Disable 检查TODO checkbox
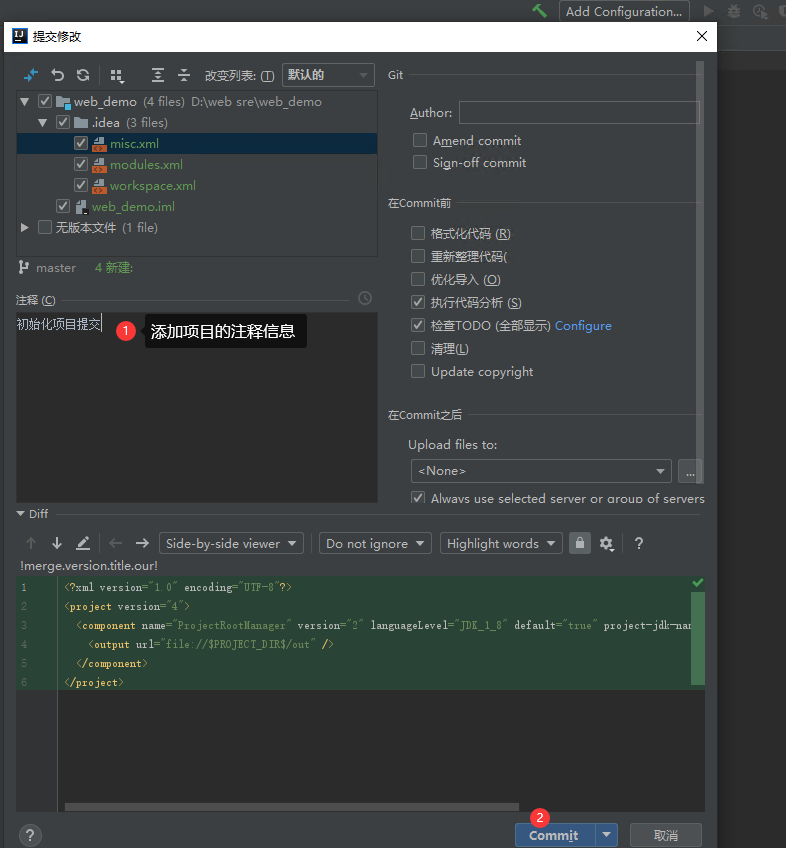The width and height of the screenshot is (786, 848). [x=418, y=325]
